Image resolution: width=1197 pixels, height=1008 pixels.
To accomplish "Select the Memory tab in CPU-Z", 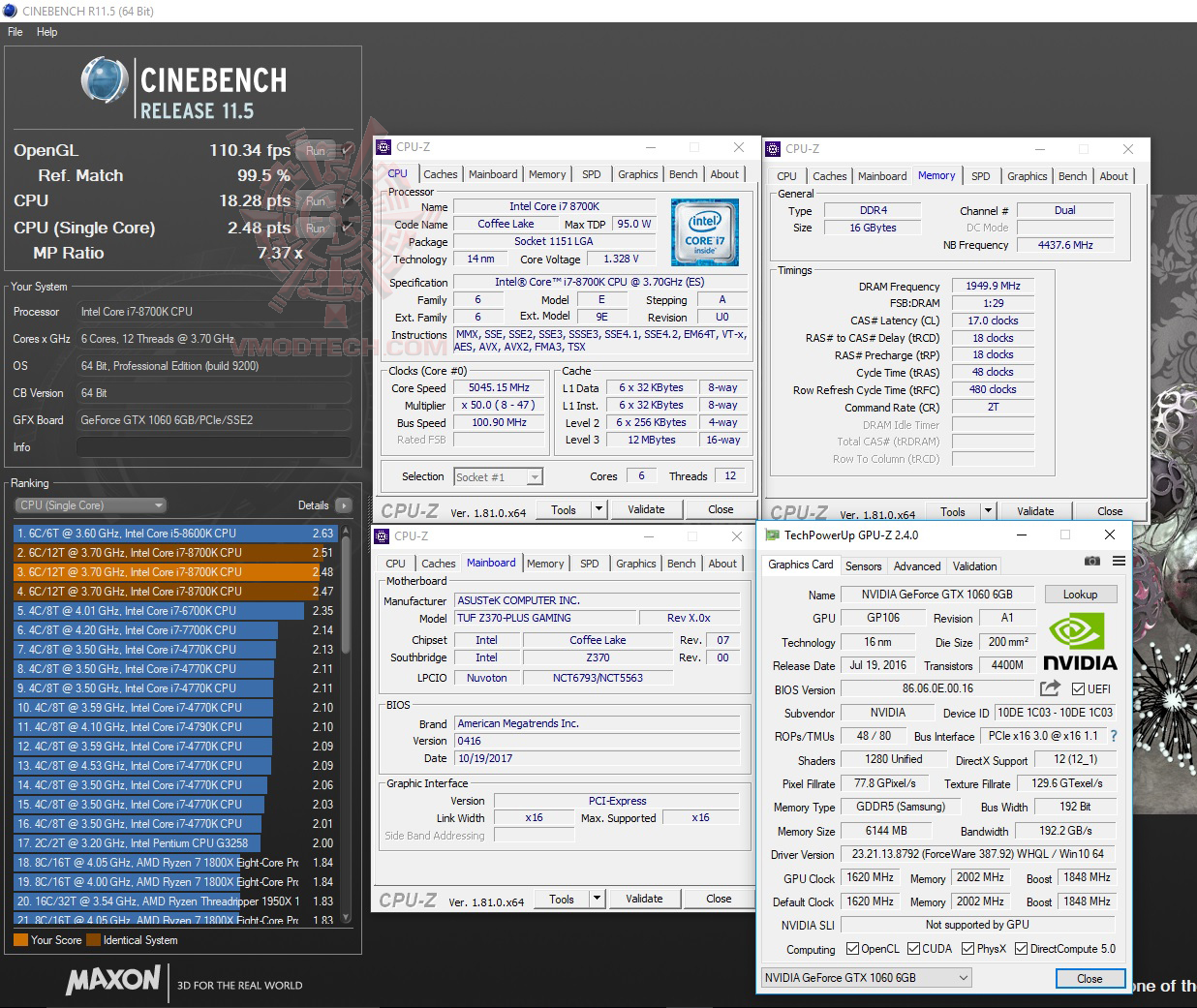I will point(547,174).
